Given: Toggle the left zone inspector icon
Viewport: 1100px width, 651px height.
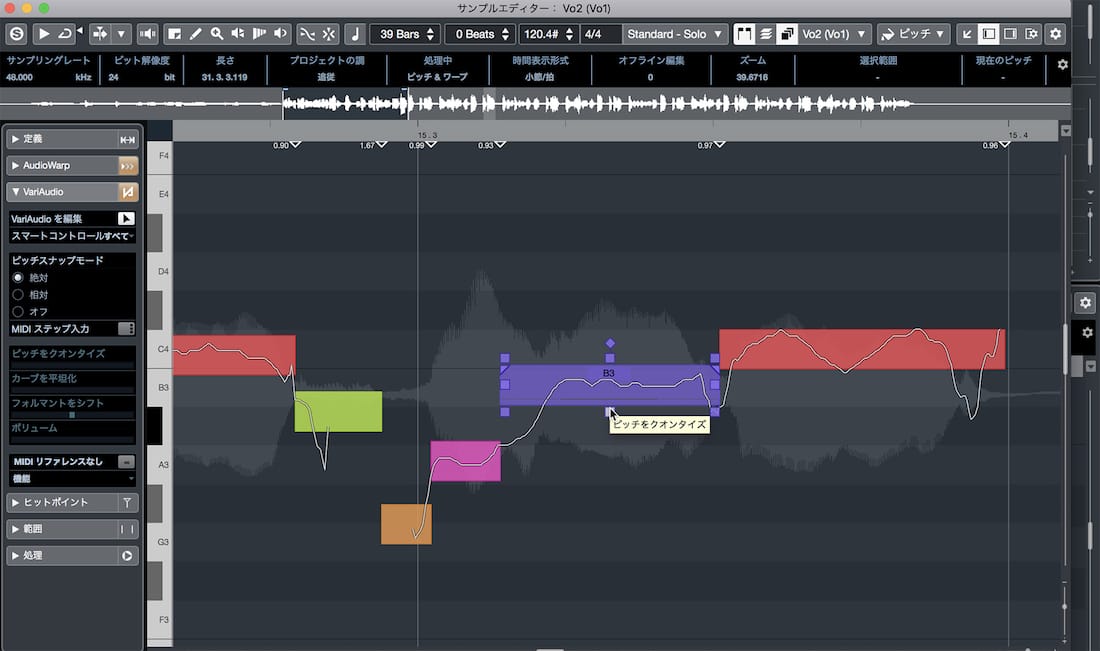Looking at the screenshot, I should (988, 34).
